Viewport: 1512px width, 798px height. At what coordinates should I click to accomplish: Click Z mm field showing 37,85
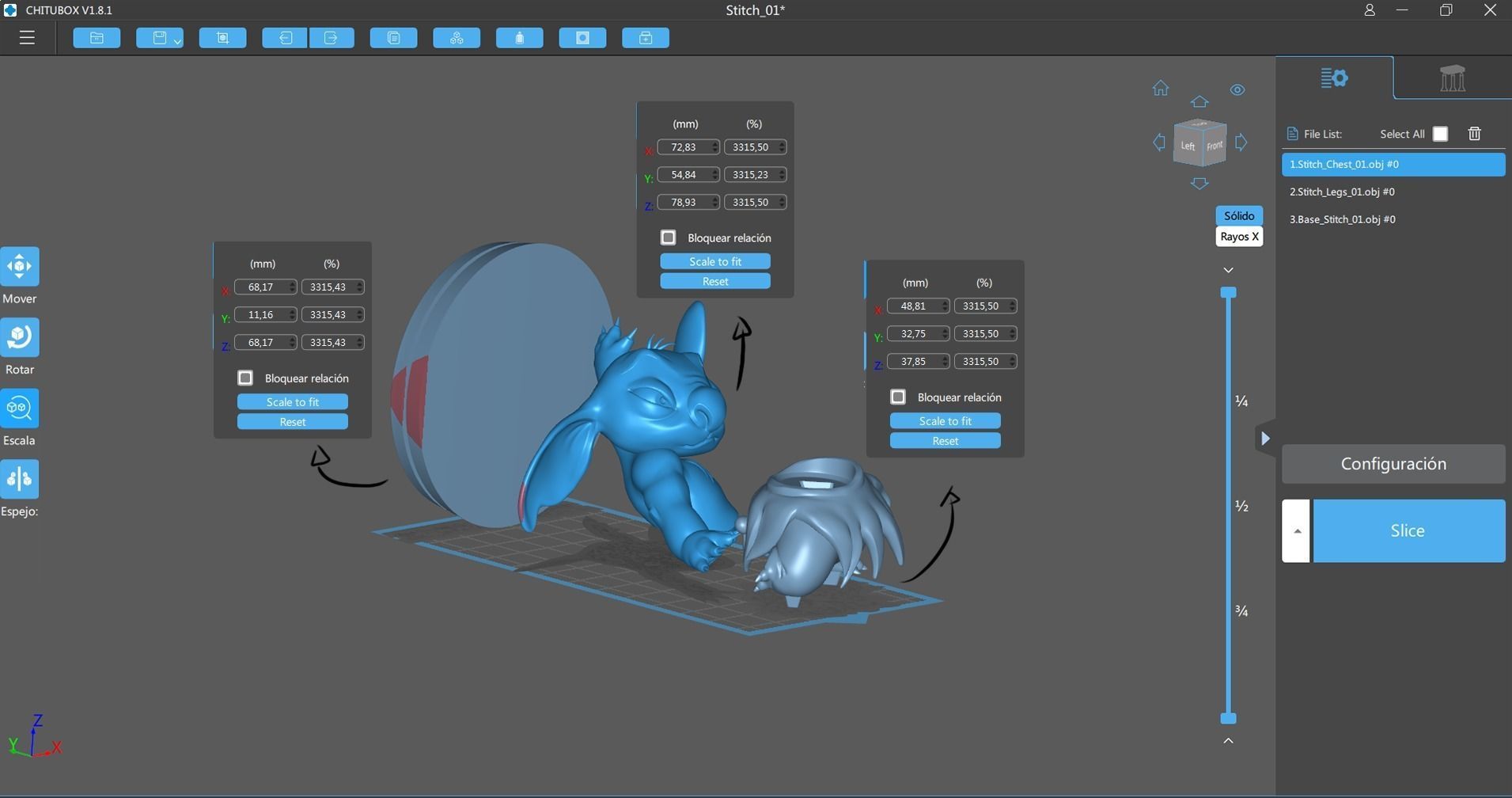pyautogui.click(x=918, y=361)
